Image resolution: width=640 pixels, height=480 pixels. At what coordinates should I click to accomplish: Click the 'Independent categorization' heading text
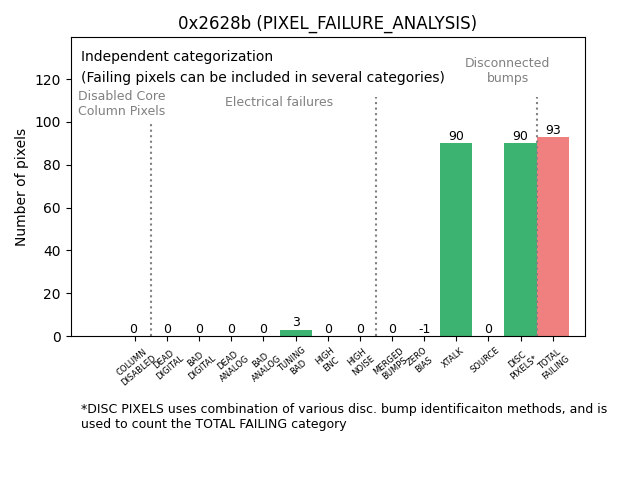point(177,57)
